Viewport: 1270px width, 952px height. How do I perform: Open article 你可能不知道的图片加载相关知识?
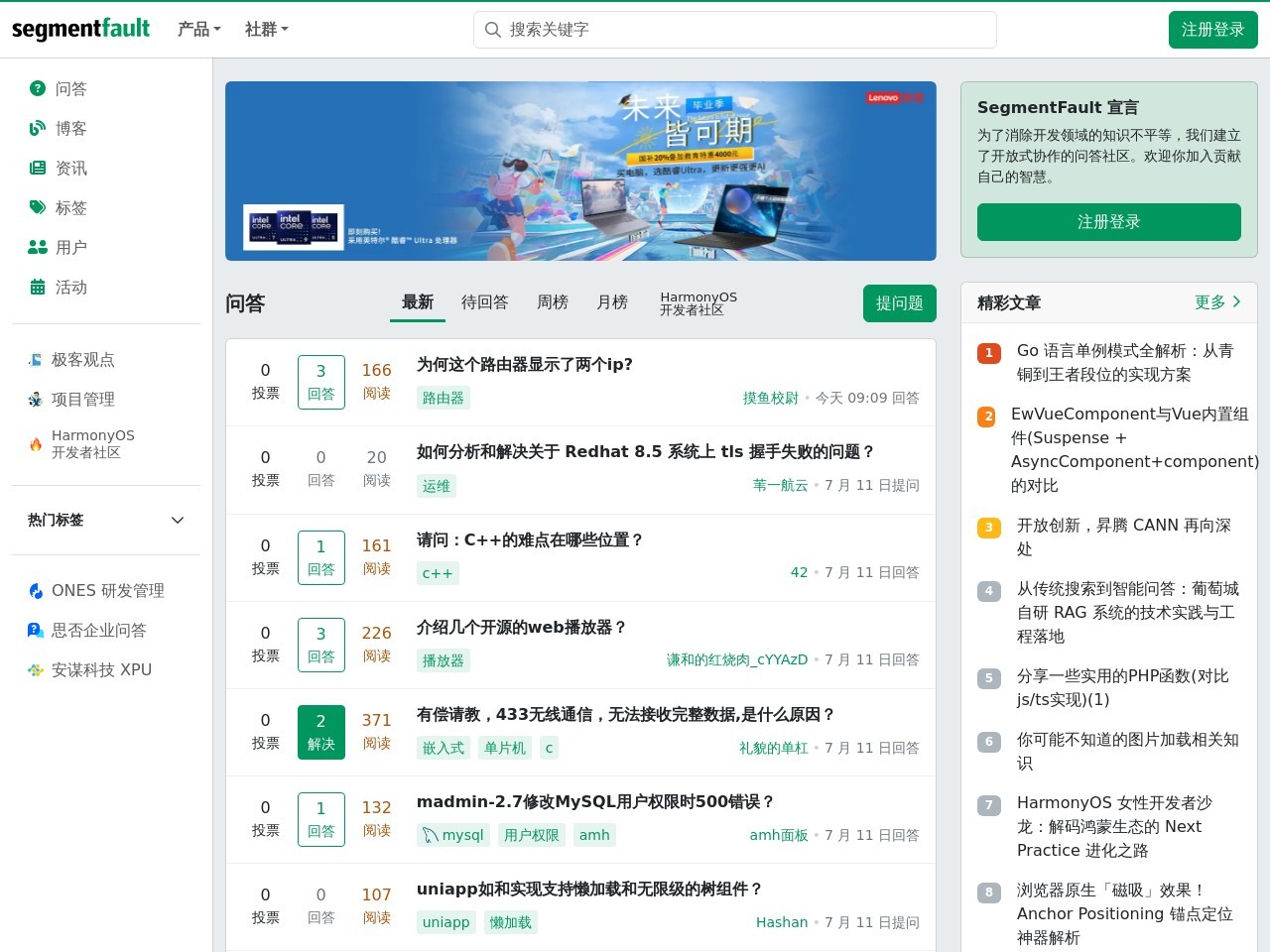(1128, 751)
